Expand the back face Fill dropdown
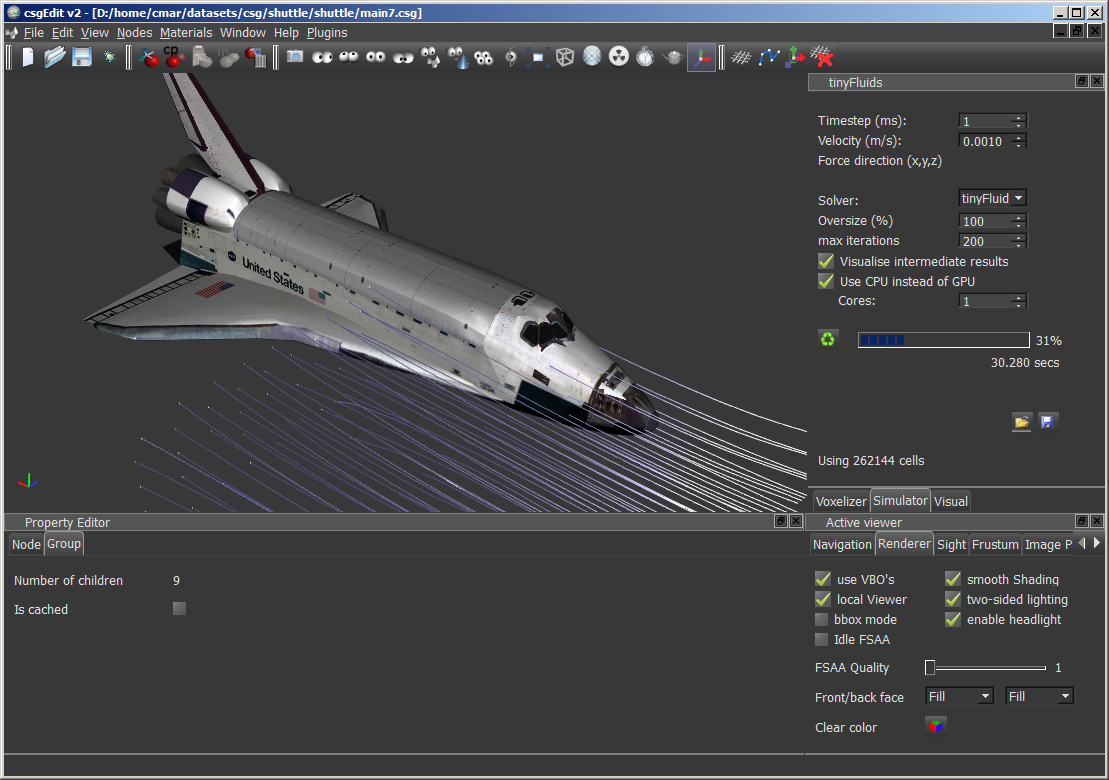This screenshot has width=1109, height=780. 1039,696
